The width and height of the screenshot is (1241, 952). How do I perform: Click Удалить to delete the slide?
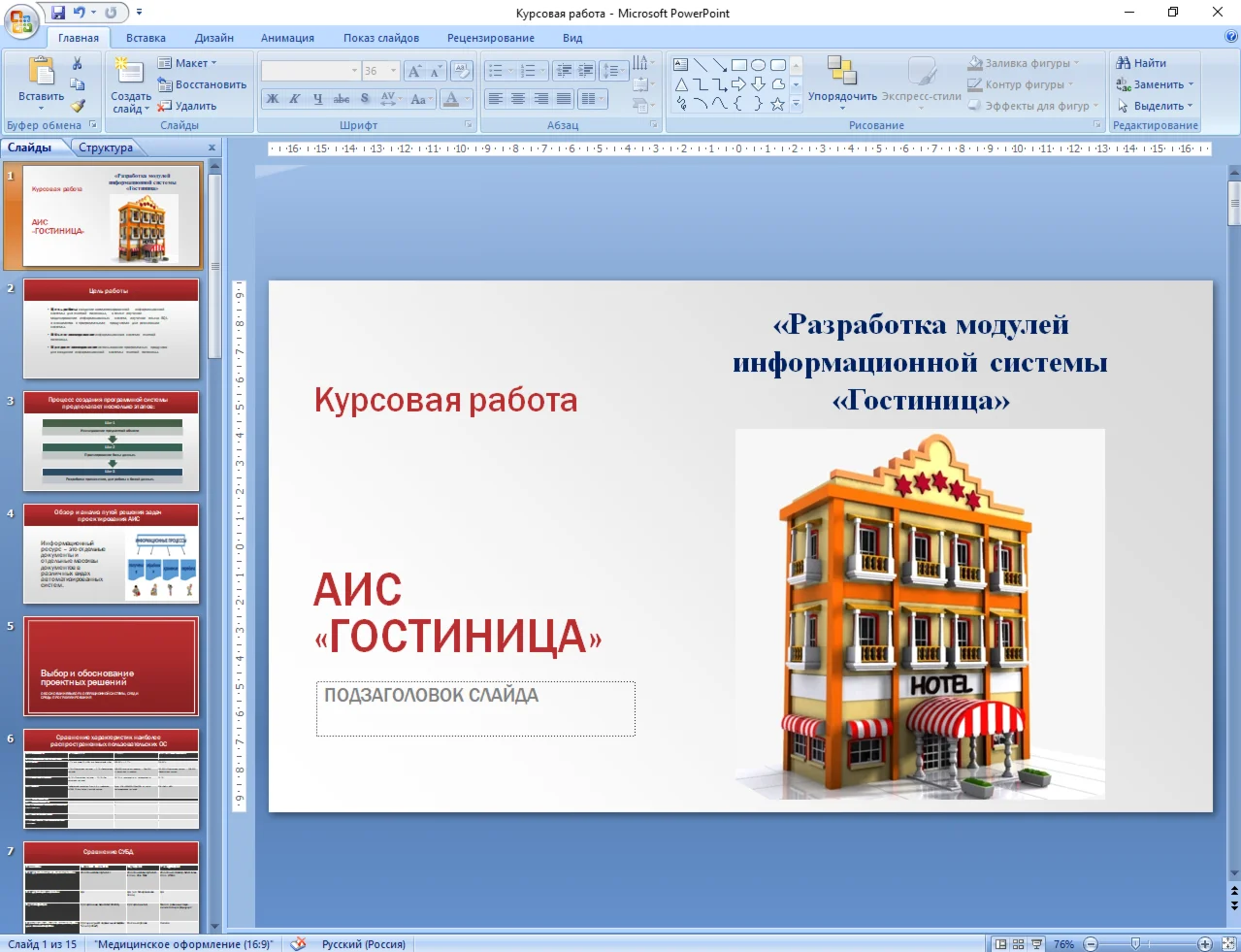(188, 106)
